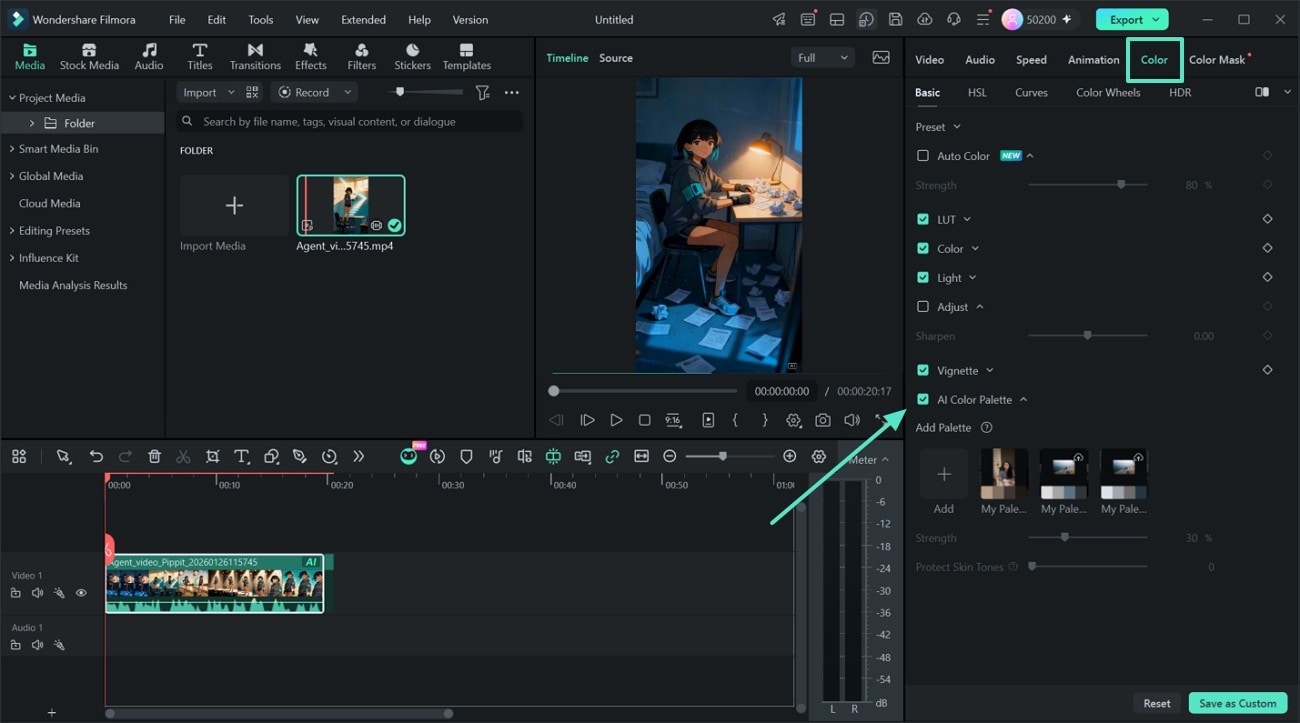Click the Save as Custom button

coord(1237,703)
